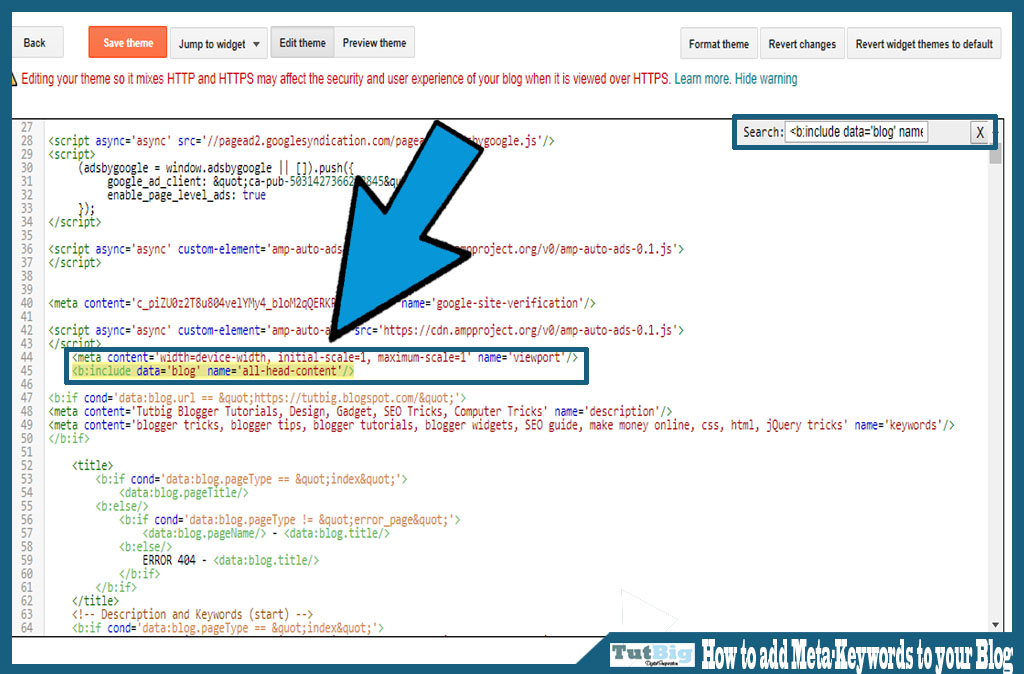Switch to the Preview theme tab
This screenshot has height=674, width=1024.
[x=374, y=42]
